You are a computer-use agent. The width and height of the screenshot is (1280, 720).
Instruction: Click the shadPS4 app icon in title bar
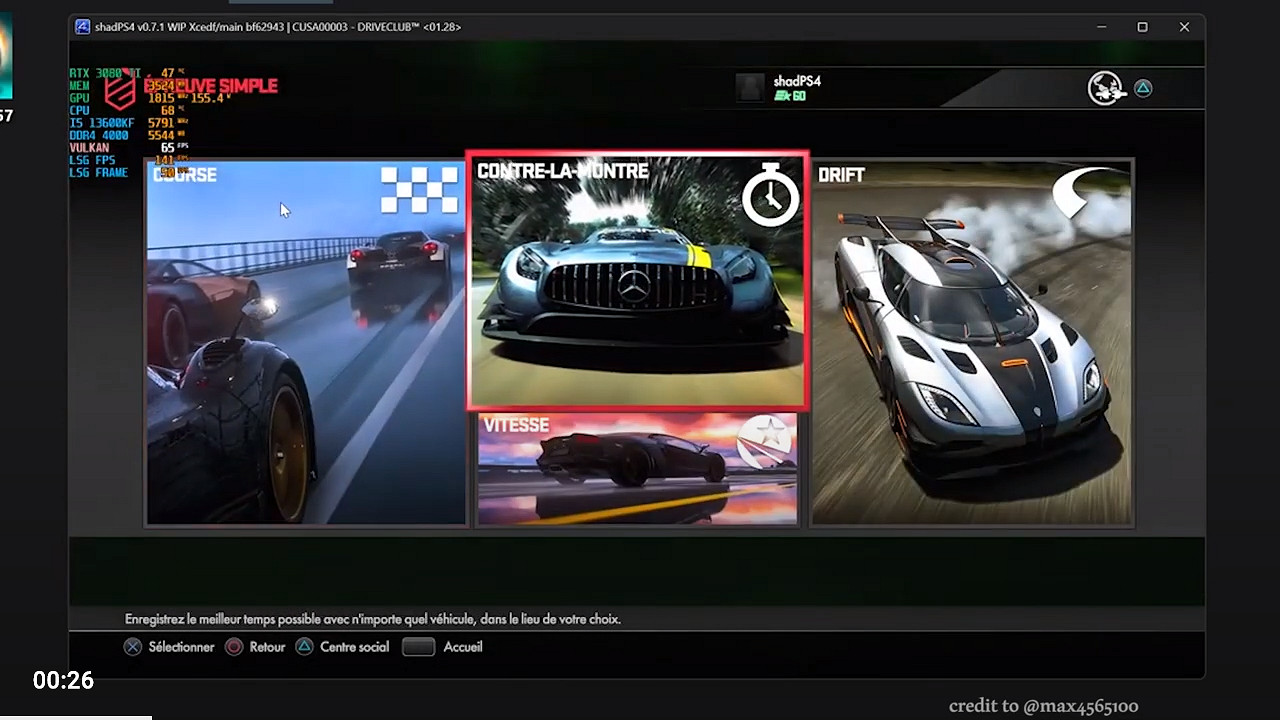(x=82, y=27)
